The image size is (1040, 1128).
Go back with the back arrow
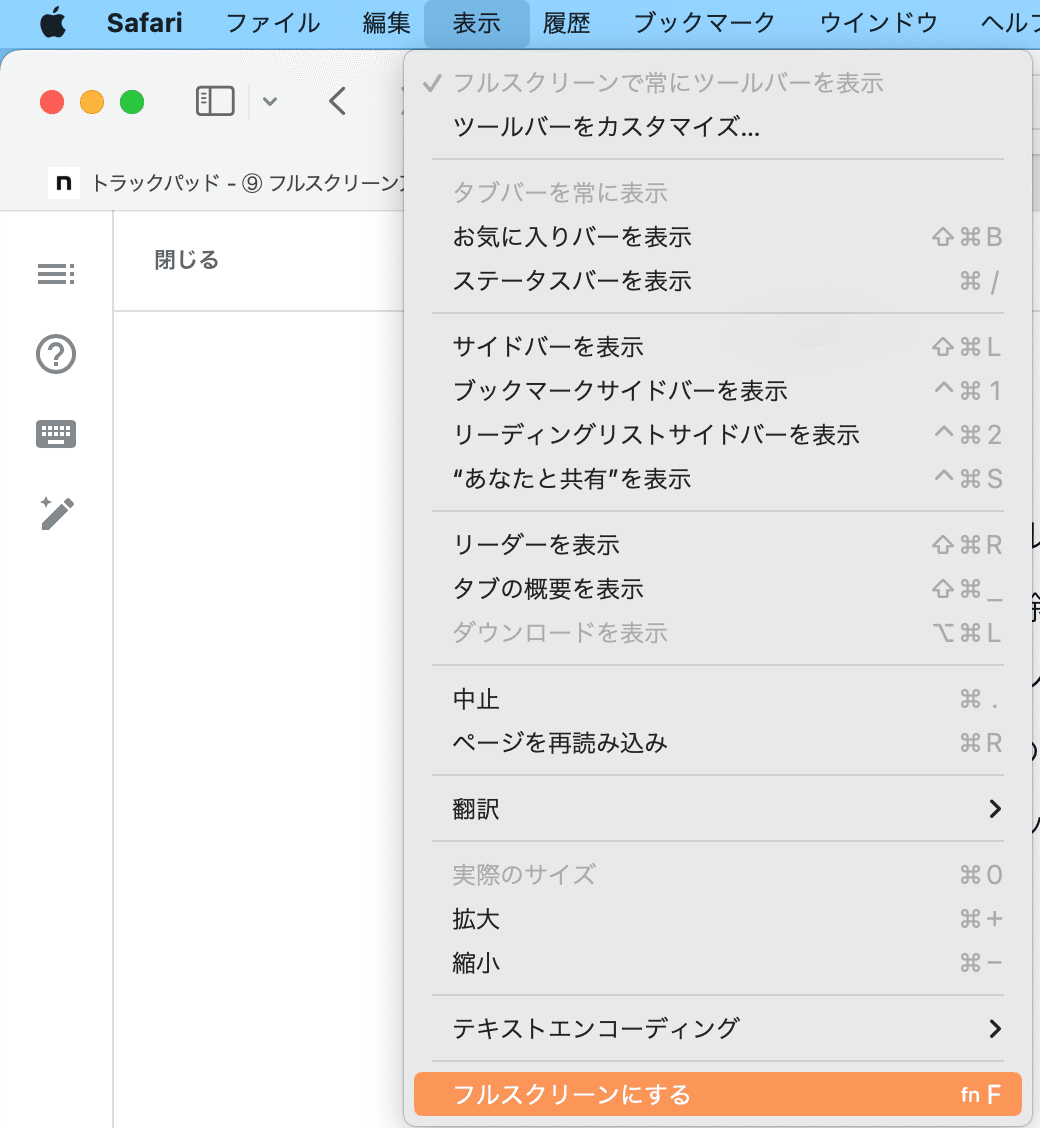coord(337,101)
